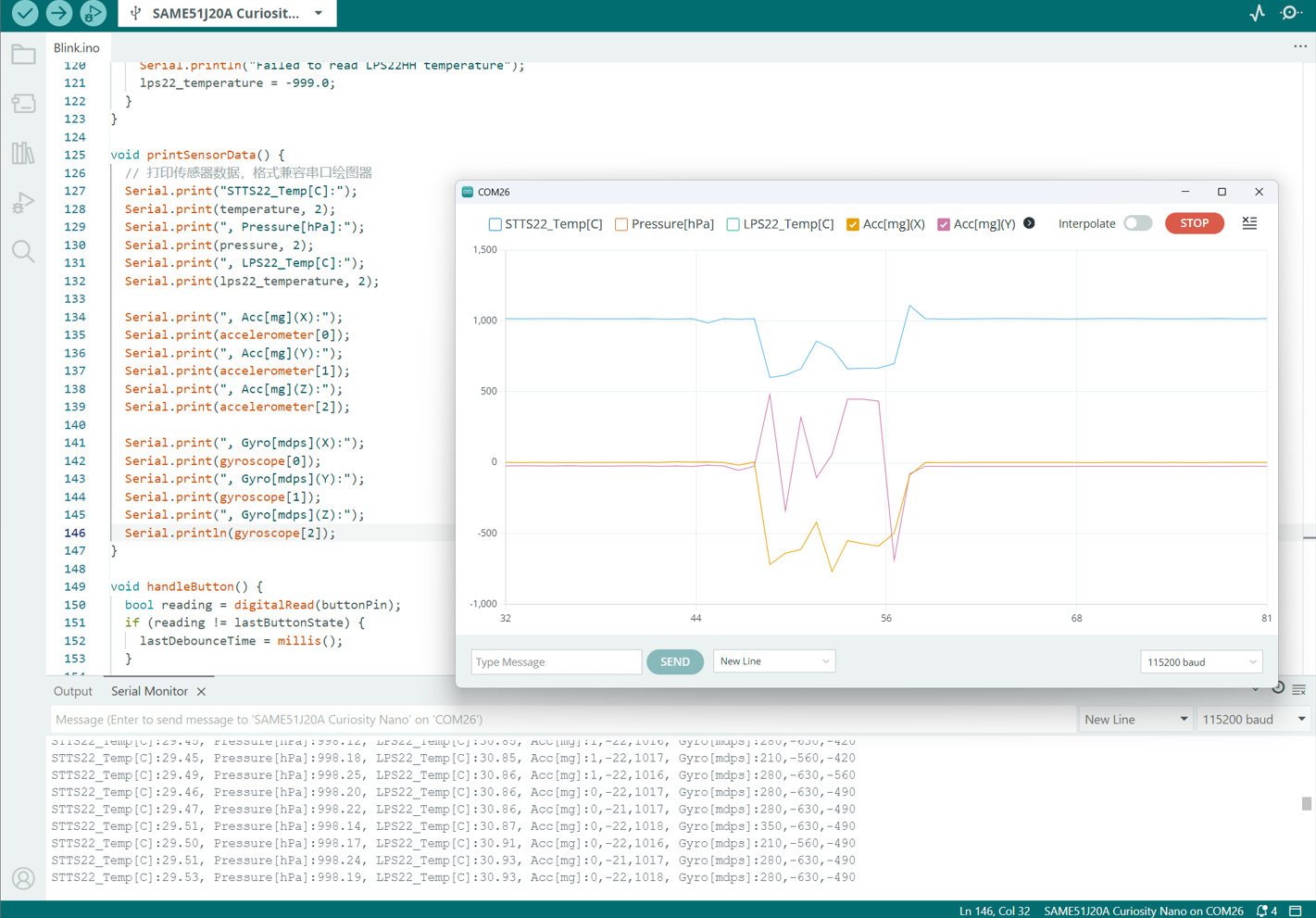Image resolution: width=1316 pixels, height=918 pixels.
Task: Close the COM26 plotter window
Action: 1260,192
